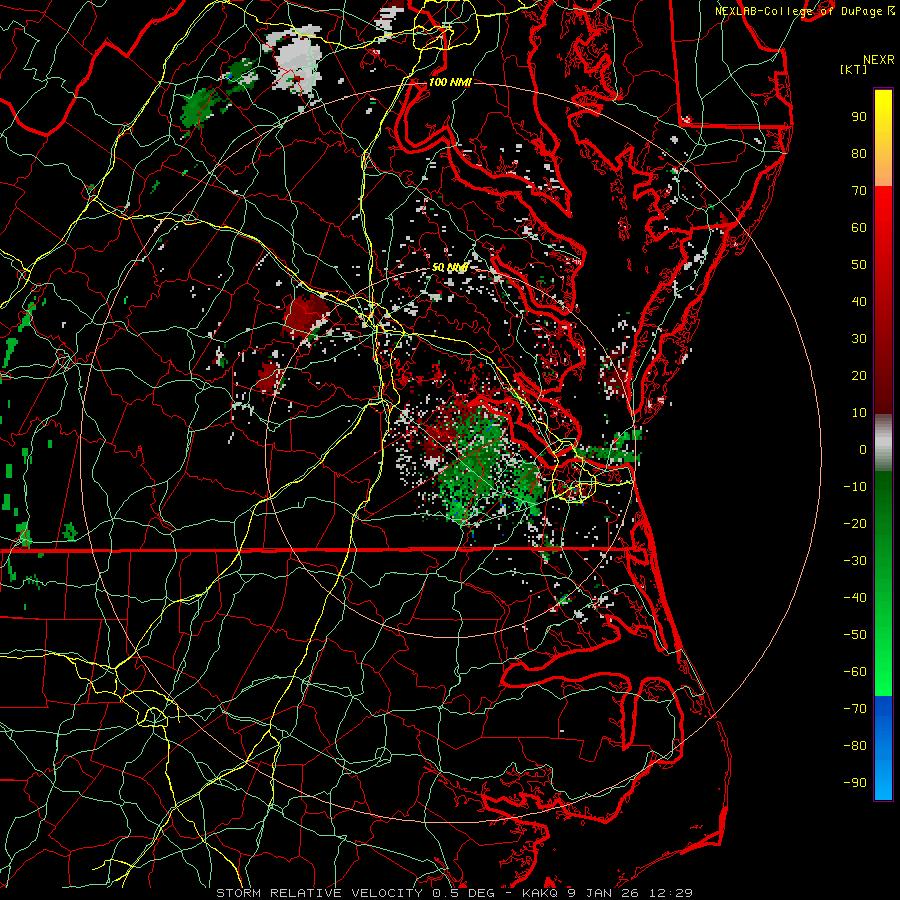Pick the bright red segment of color bar
The image size is (900, 900).
click(883, 210)
